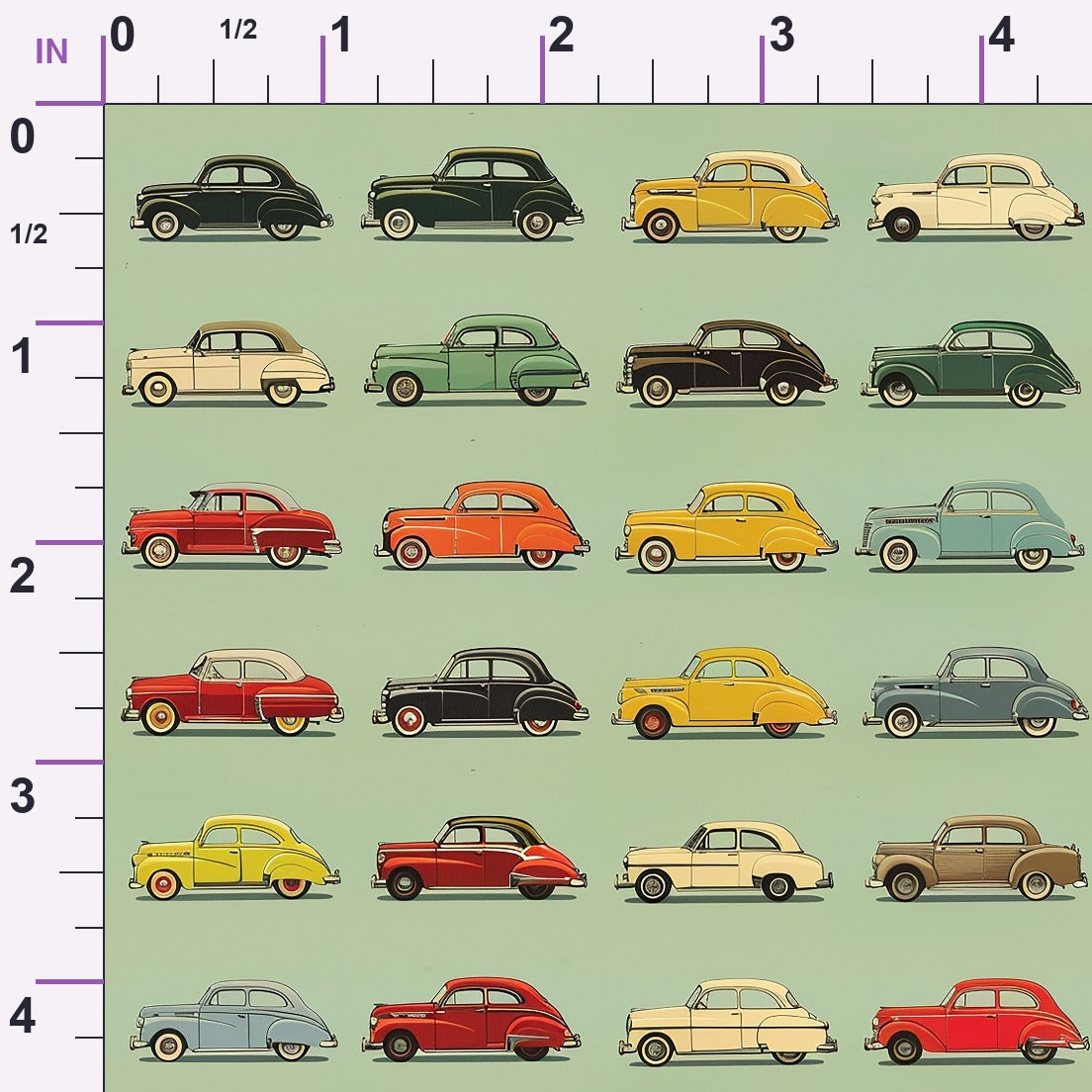The height and width of the screenshot is (1092, 1092).
Task: Click the '1' label on the vertical ruler
Action: [x=22, y=356]
